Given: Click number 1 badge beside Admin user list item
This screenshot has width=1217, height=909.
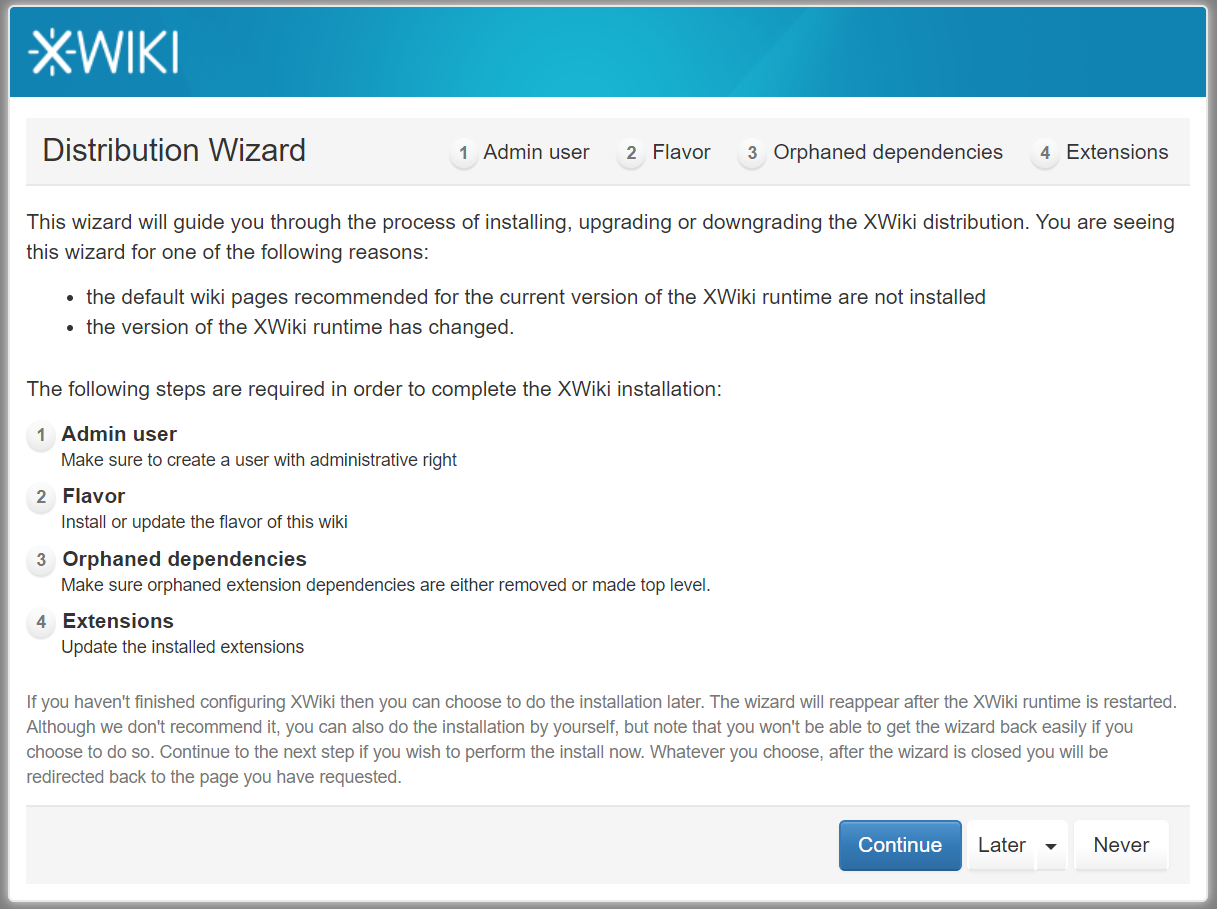Looking at the screenshot, I should [x=41, y=435].
